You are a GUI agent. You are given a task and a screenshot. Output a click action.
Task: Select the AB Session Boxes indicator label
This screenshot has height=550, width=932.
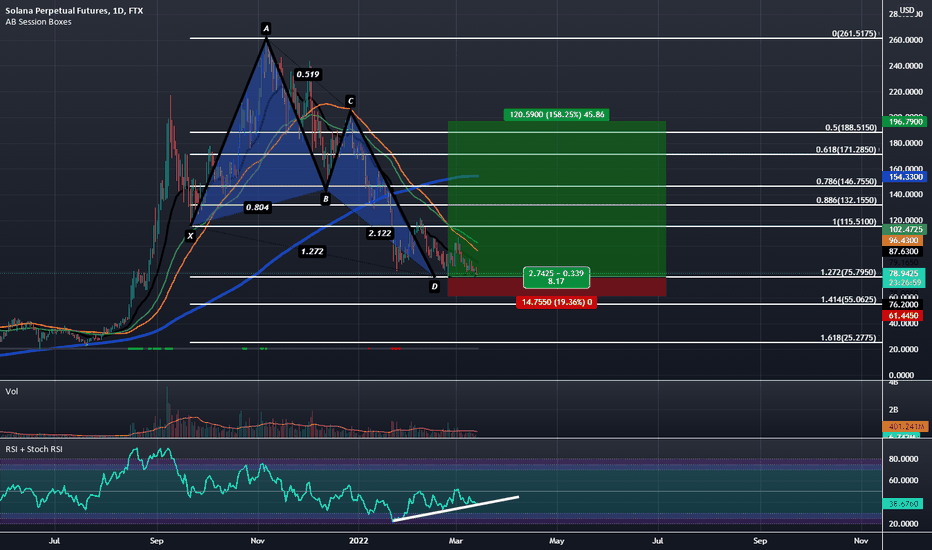39,22
